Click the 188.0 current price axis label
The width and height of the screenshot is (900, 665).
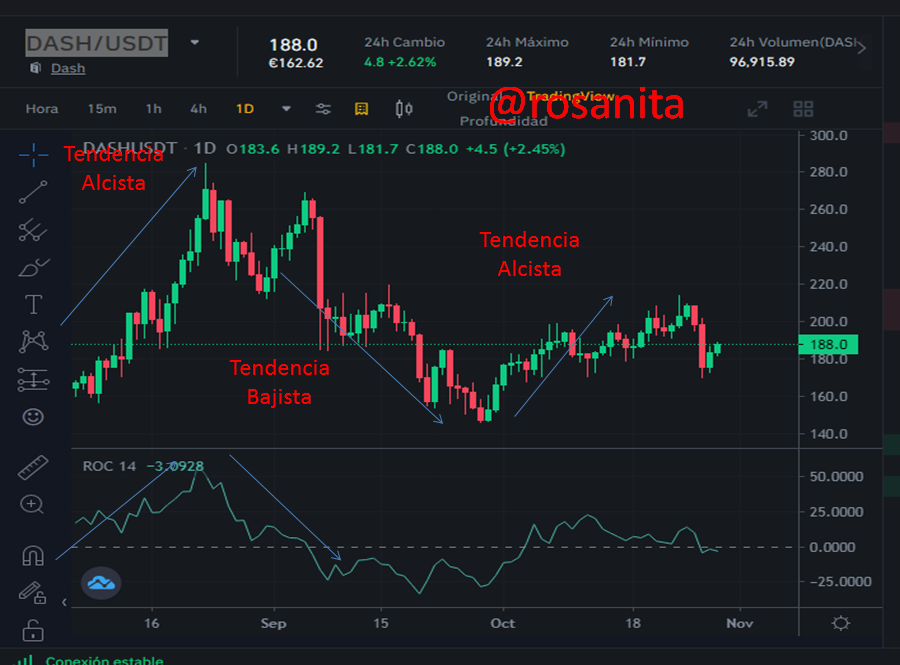(x=828, y=344)
